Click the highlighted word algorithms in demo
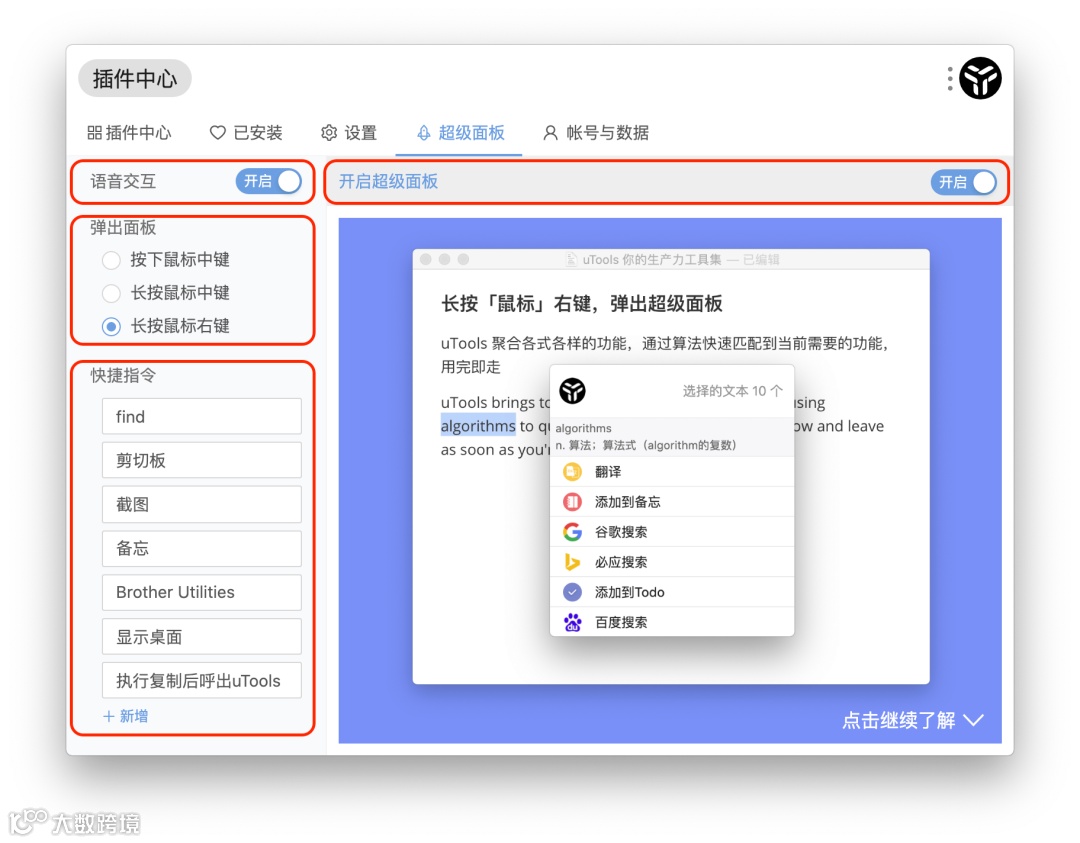This screenshot has width=1080, height=843. click(x=478, y=426)
